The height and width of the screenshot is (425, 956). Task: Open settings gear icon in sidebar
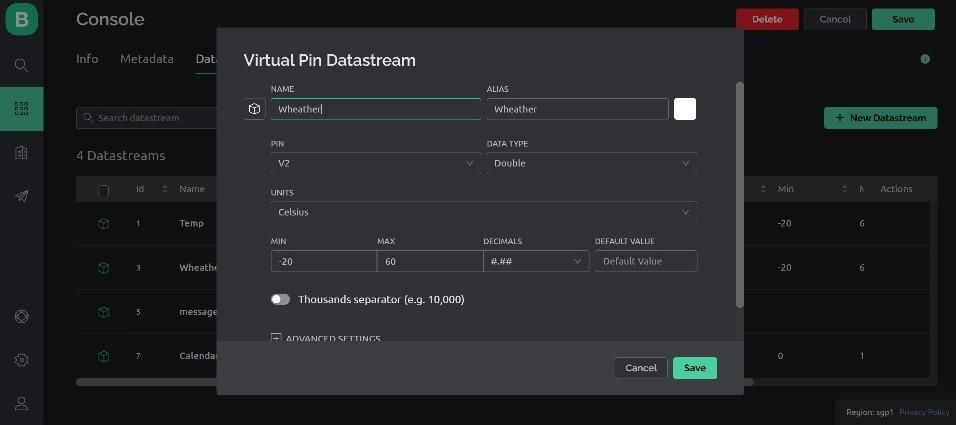(x=21, y=360)
